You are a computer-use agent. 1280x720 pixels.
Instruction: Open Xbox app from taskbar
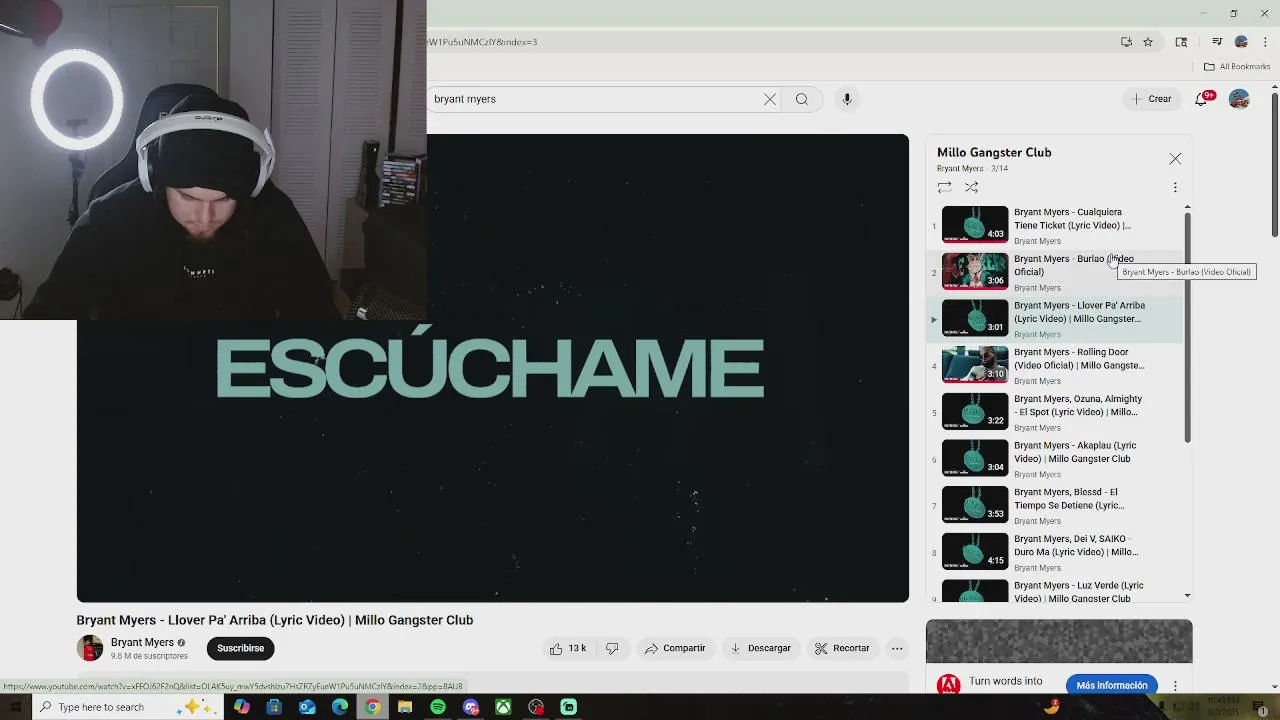pyautogui.click(x=503, y=707)
